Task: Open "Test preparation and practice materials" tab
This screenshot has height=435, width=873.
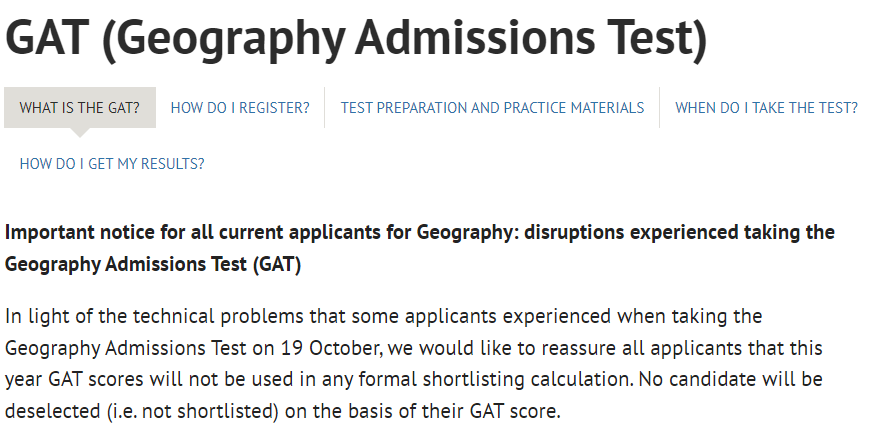Action: click(492, 108)
